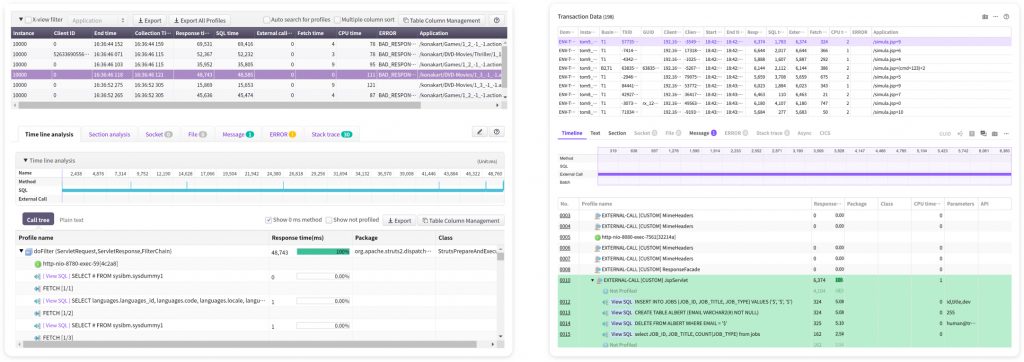Switch to Section analysis tab
Viewport: 1024px width, 362px height.
point(109,135)
